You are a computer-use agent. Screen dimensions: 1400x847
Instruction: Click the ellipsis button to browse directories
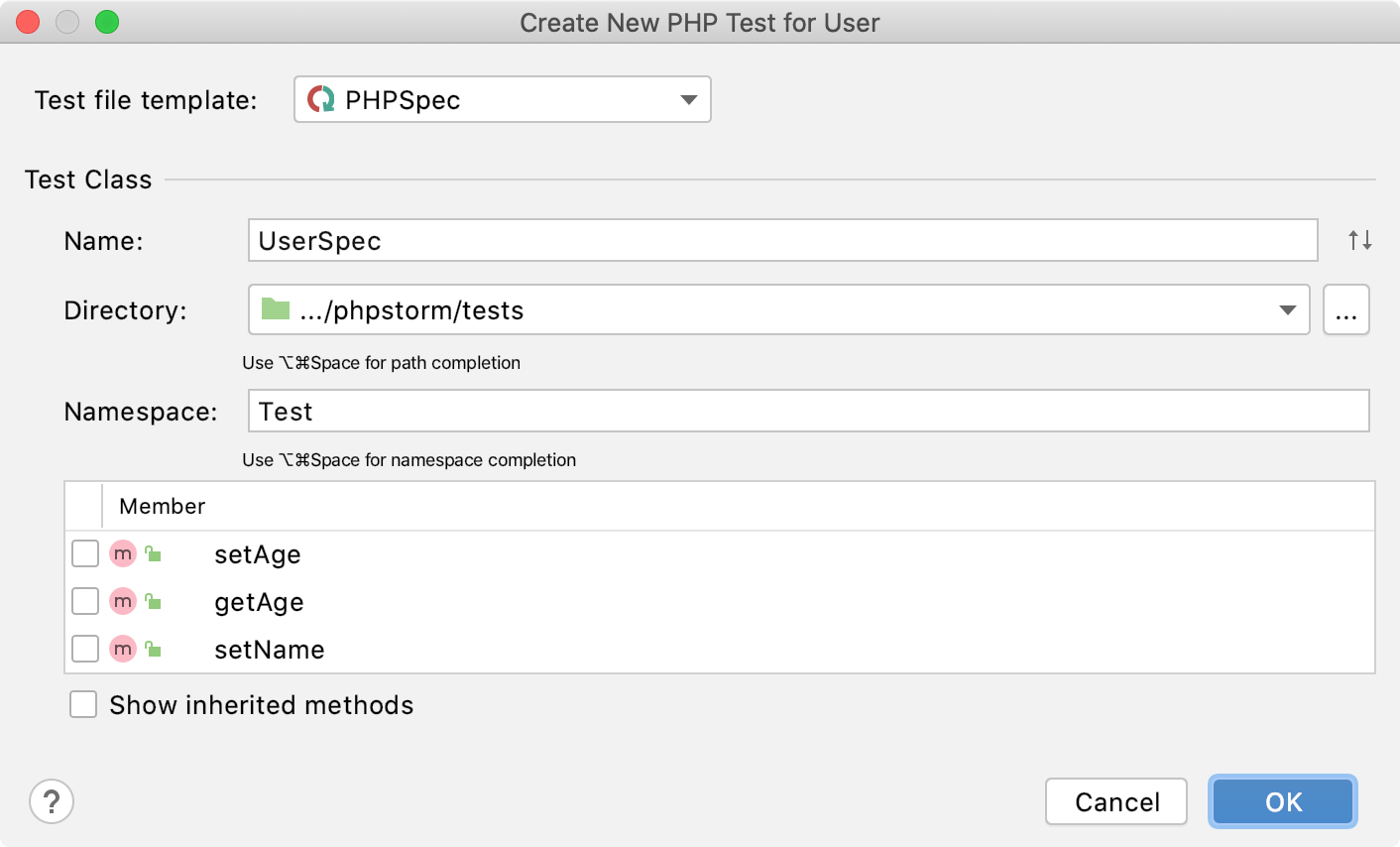1346,309
